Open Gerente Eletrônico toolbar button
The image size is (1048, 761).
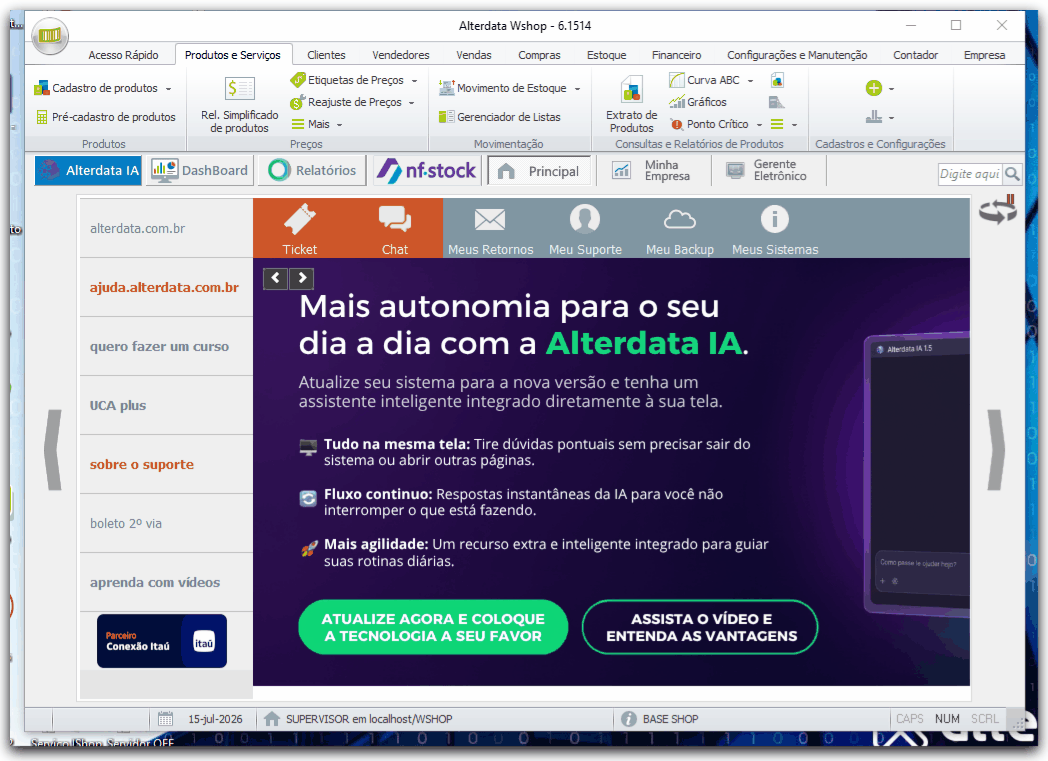click(767, 170)
